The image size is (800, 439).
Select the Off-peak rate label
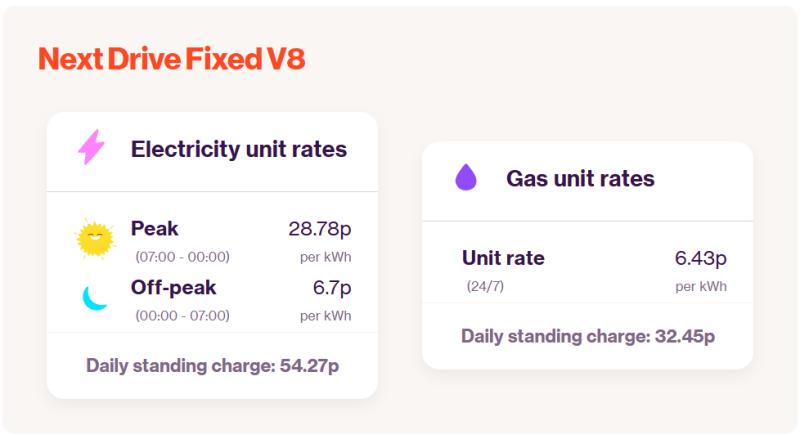(x=173, y=287)
